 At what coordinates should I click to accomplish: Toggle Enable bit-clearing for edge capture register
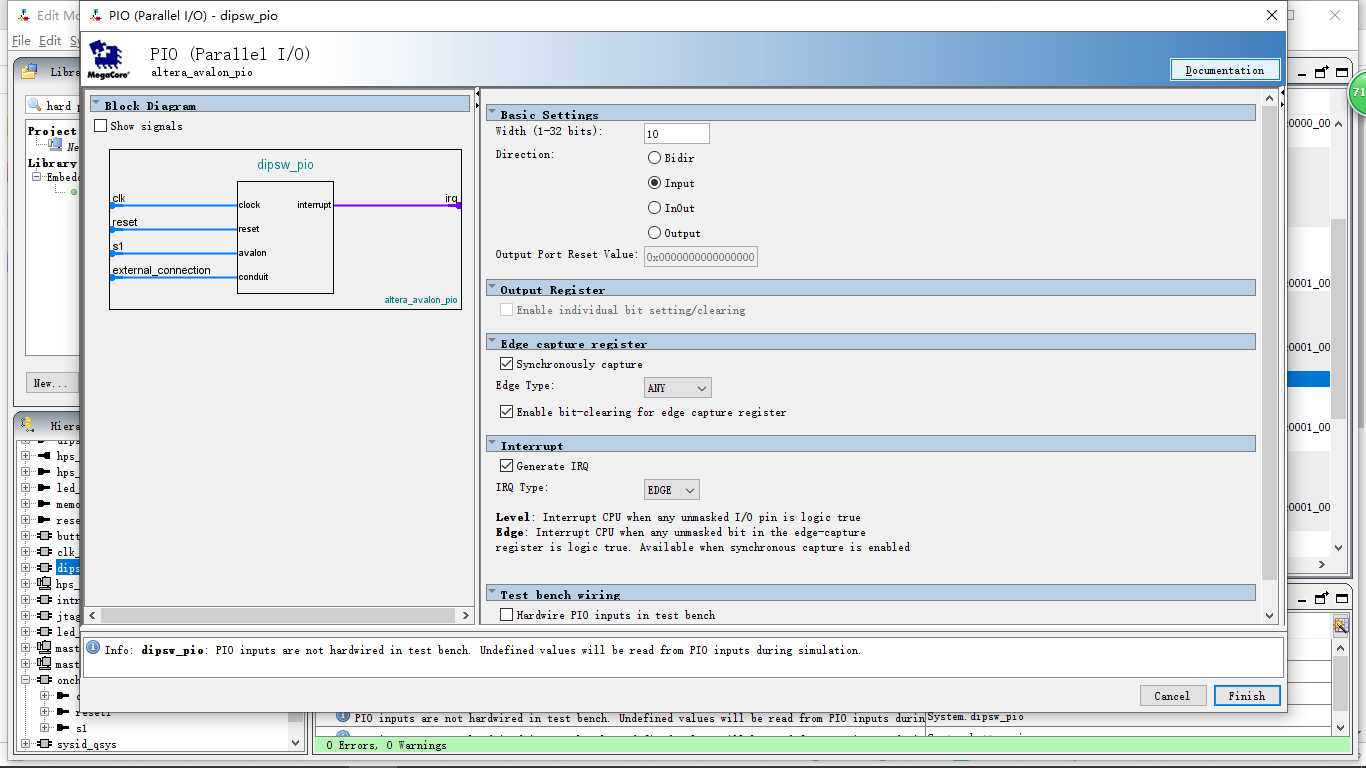pos(506,412)
